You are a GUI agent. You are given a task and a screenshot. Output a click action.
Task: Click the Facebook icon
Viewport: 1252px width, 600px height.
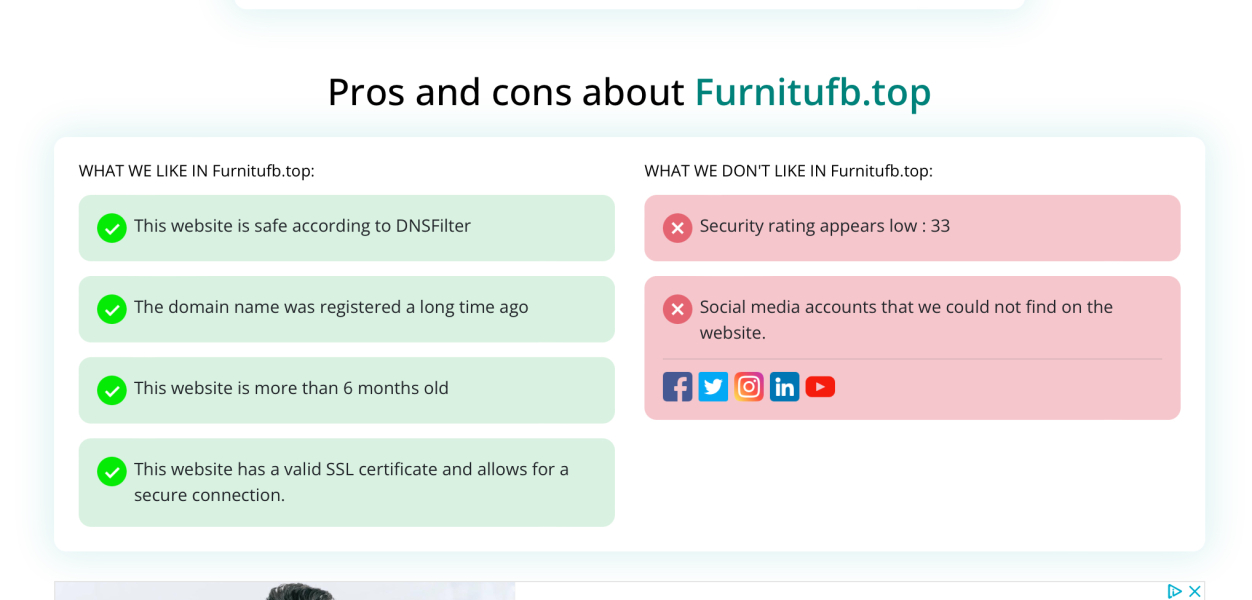(677, 386)
